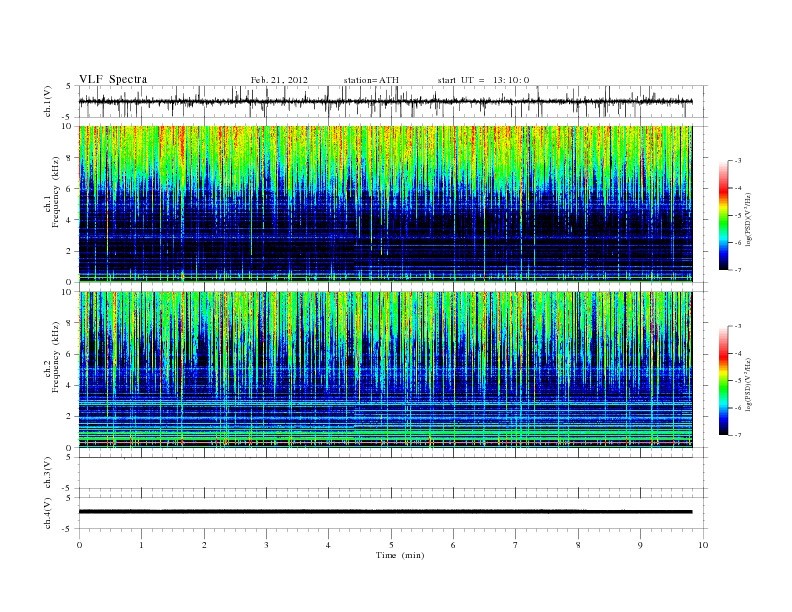This screenshot has width=792, height=612.
Task: Click time axis tick label "3"
Action: click(267, 545)
